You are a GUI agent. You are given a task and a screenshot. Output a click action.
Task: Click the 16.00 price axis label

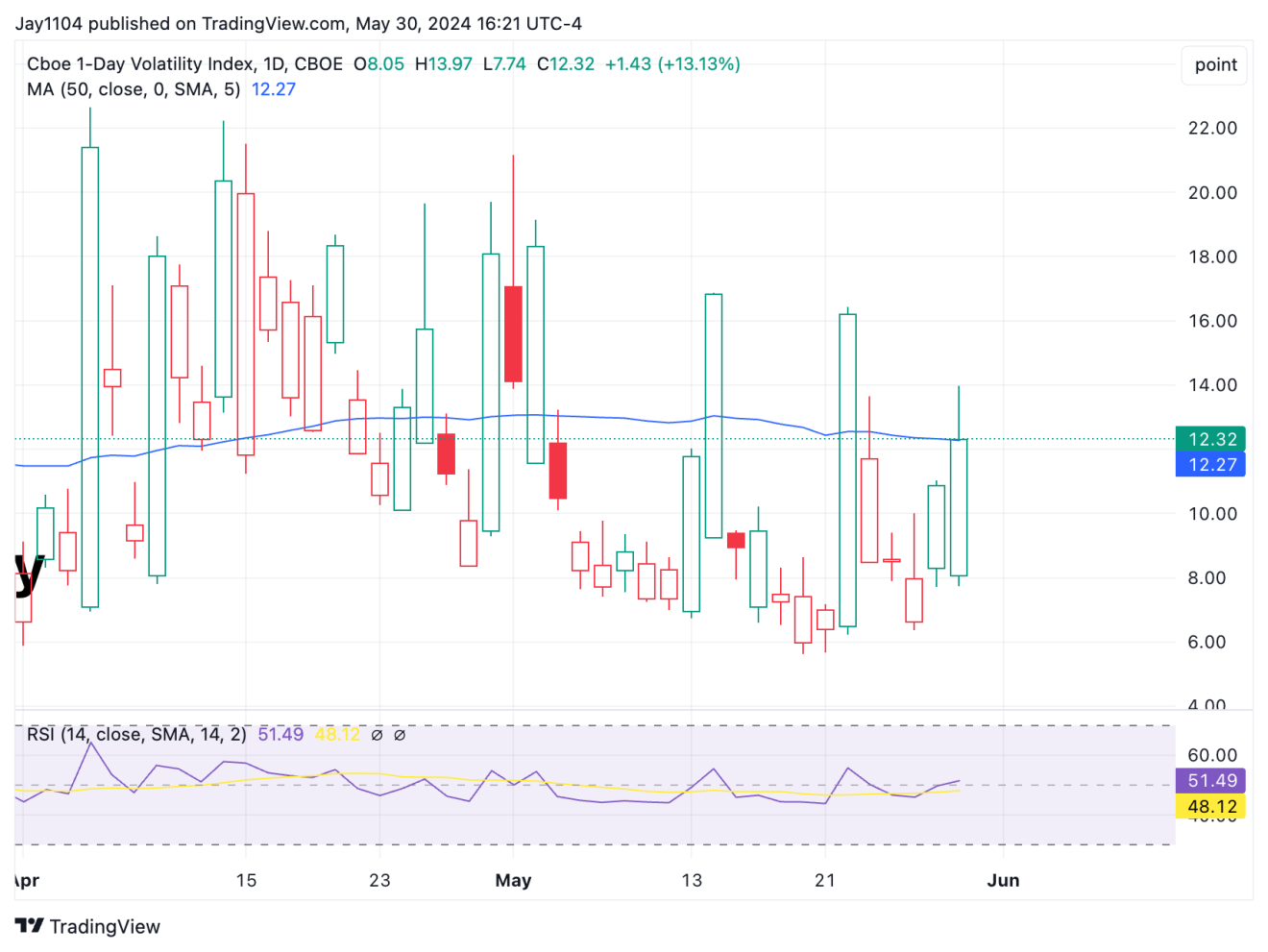coord(1212,321)
